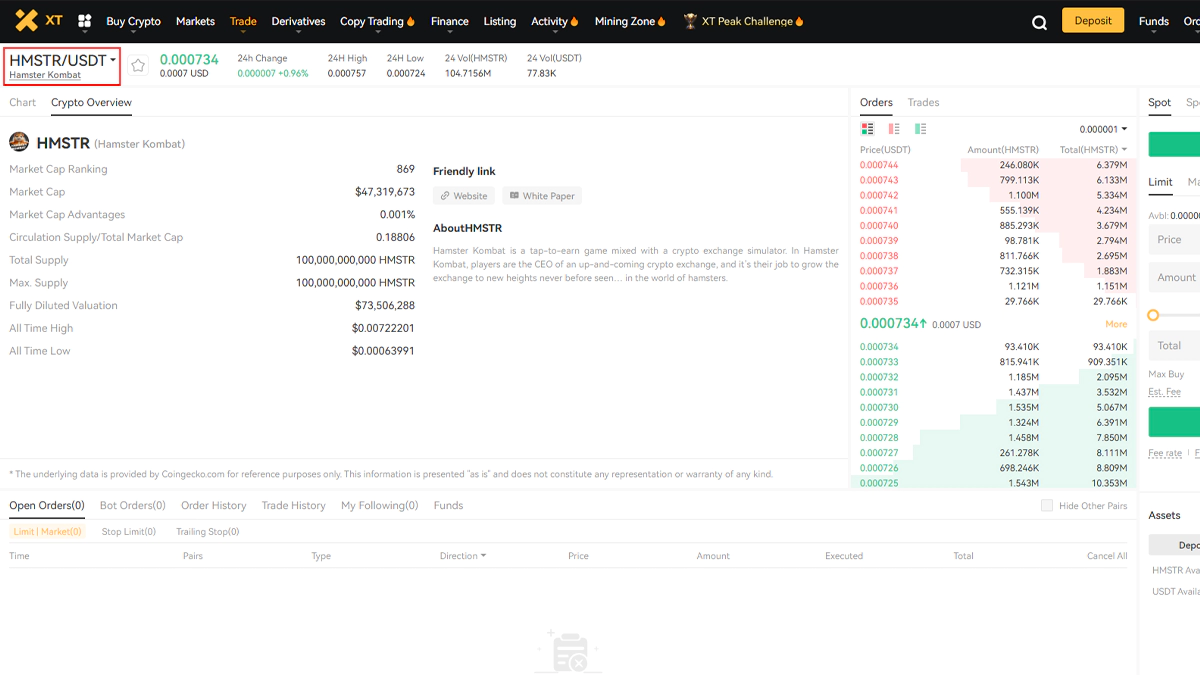The width and height of the screenshot is (1200, 675).
Task: Open the White Paper link
Action: tap(541, 196)
